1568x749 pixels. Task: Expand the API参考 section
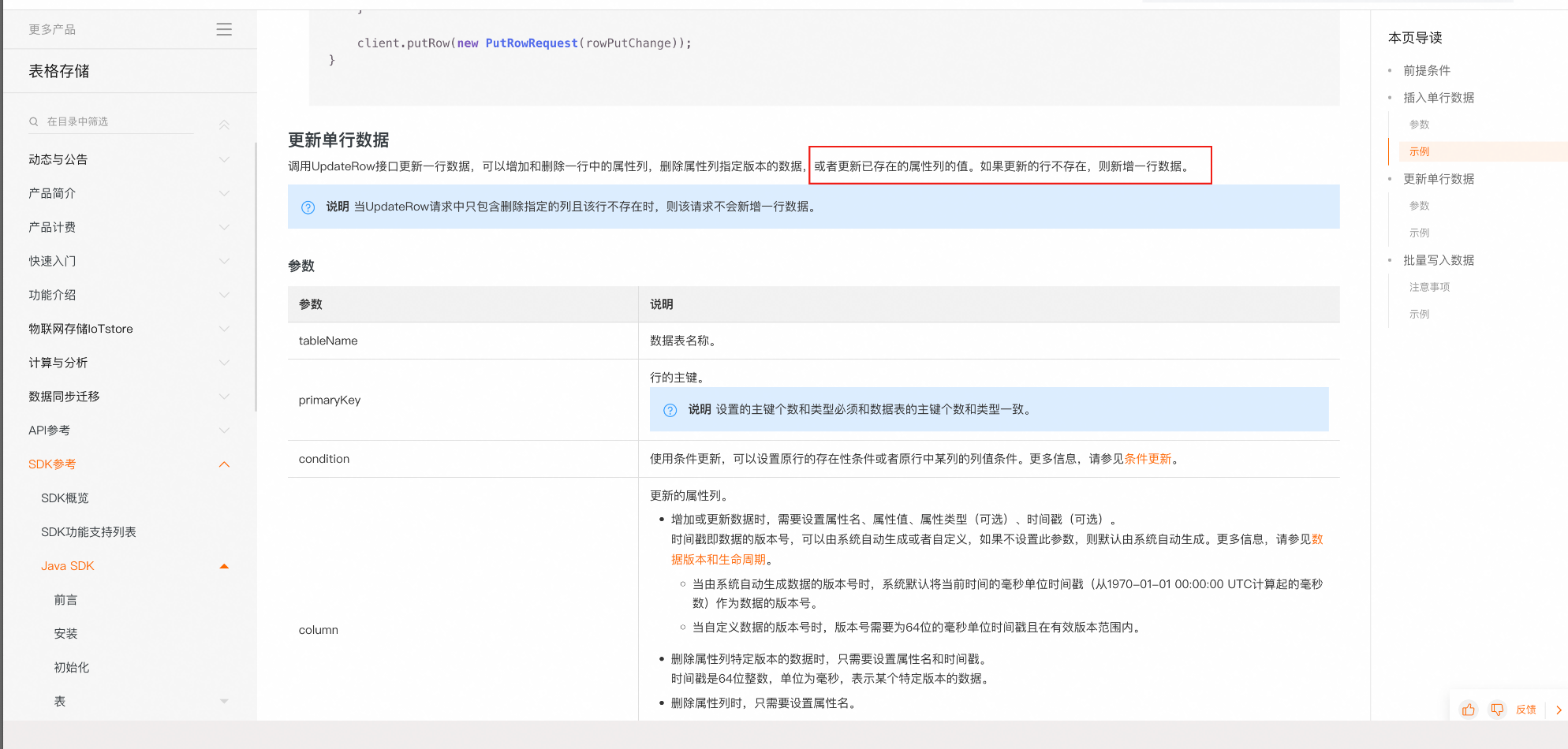coord(224,430)
